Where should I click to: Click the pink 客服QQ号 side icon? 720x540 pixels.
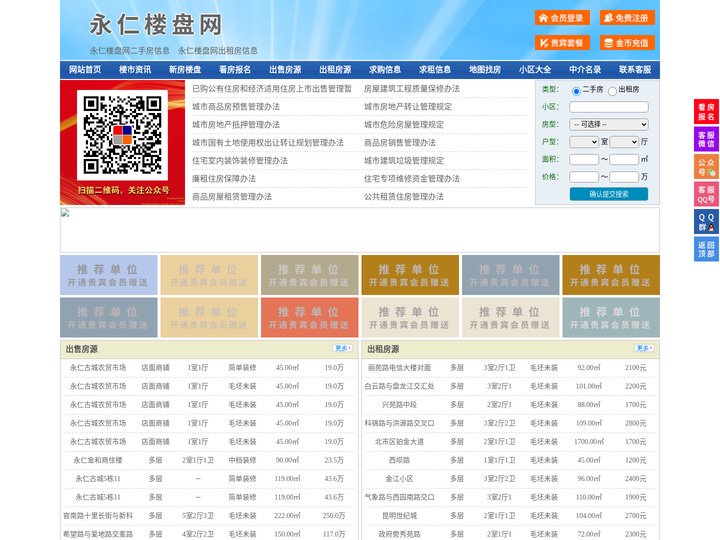point(706,194)
